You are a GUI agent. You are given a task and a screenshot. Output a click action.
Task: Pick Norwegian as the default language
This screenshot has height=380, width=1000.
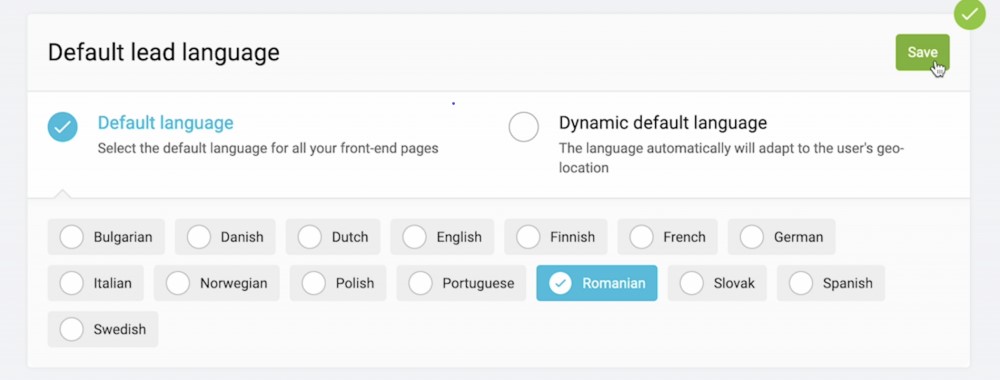click(x=217, y=283)
